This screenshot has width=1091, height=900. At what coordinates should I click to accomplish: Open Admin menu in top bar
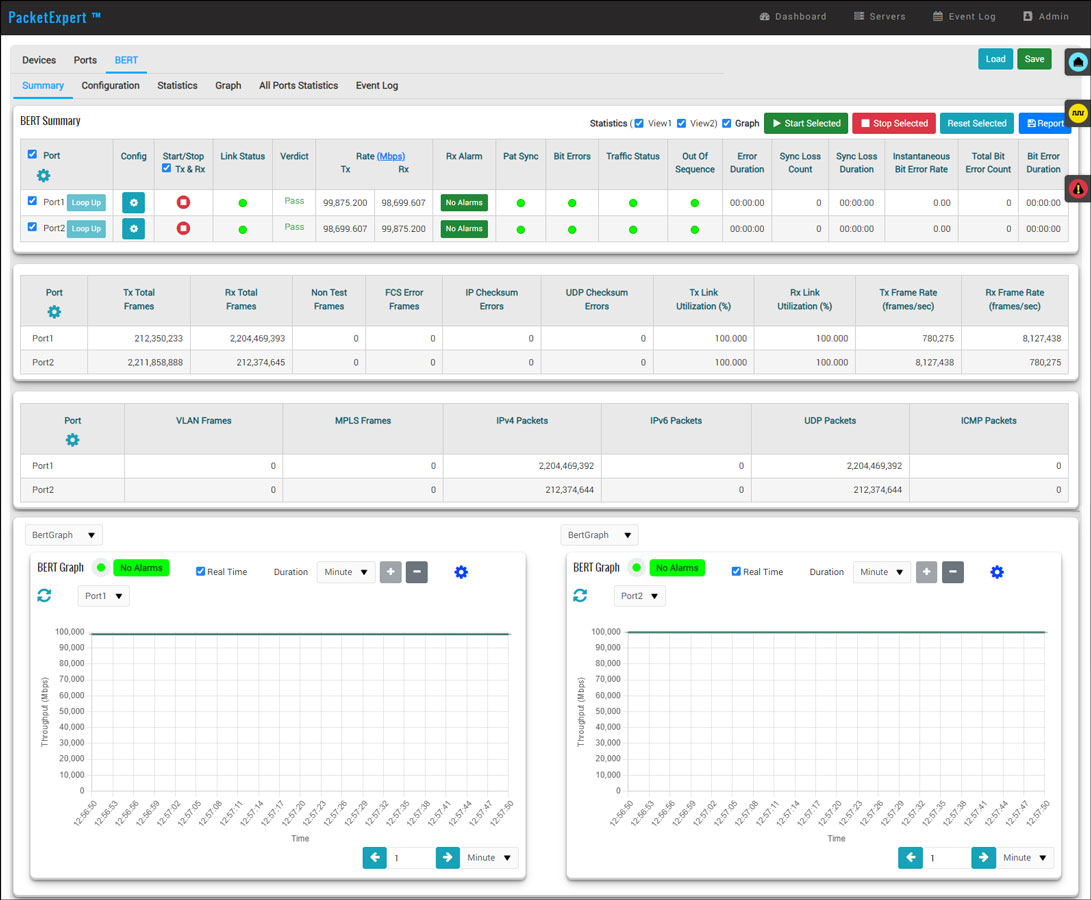coord(1046,16)
